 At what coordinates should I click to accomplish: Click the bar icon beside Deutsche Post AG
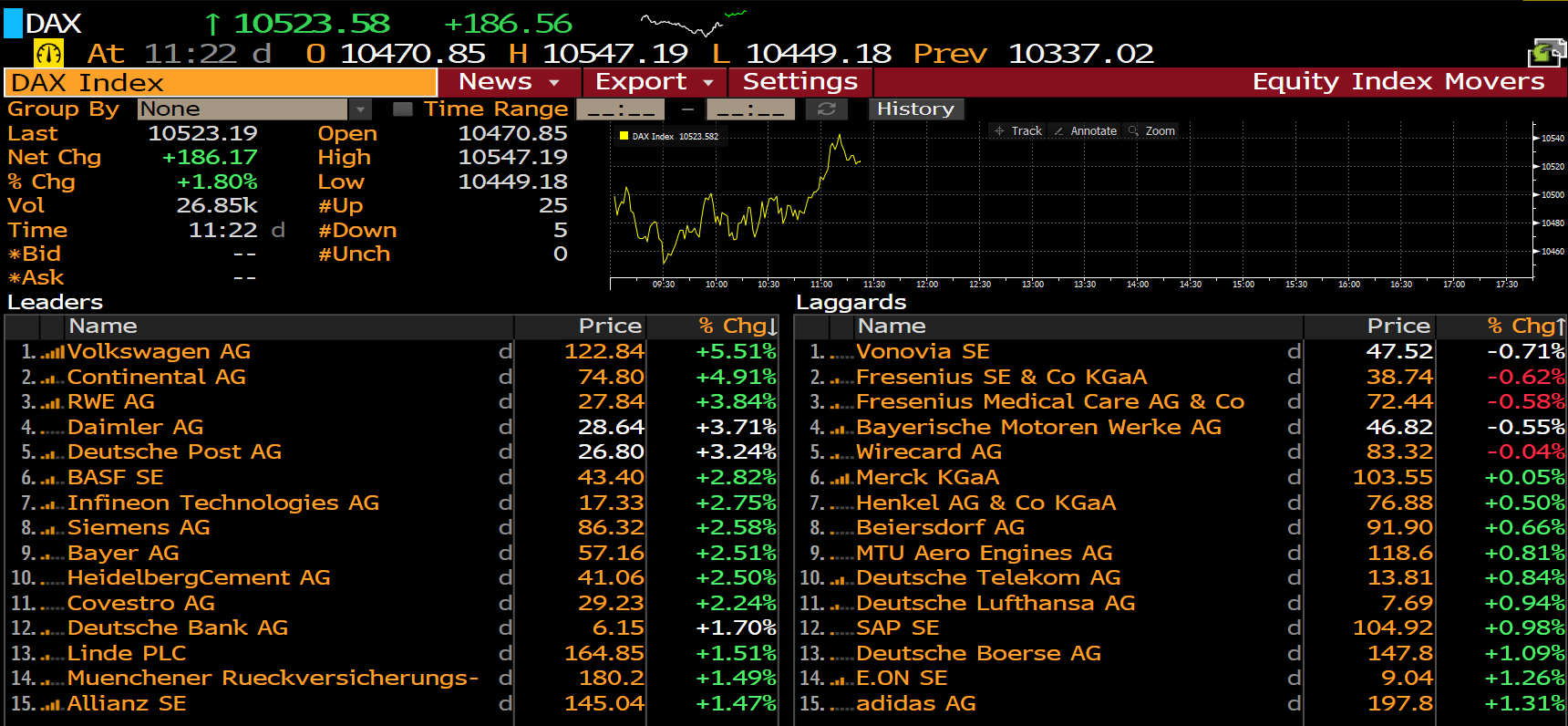coord(52,453)
